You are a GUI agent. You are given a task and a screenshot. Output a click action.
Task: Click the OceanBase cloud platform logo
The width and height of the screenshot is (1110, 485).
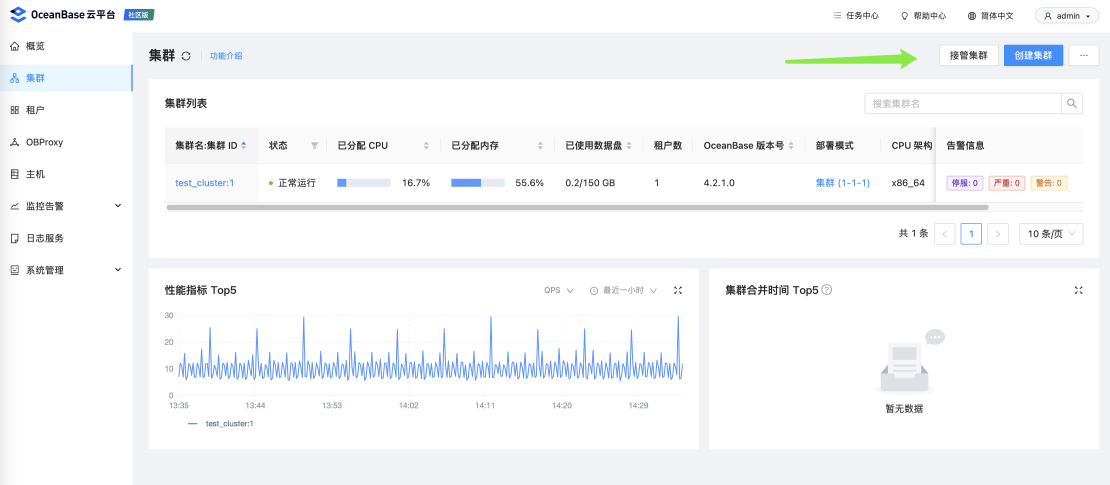pos(64,15)
